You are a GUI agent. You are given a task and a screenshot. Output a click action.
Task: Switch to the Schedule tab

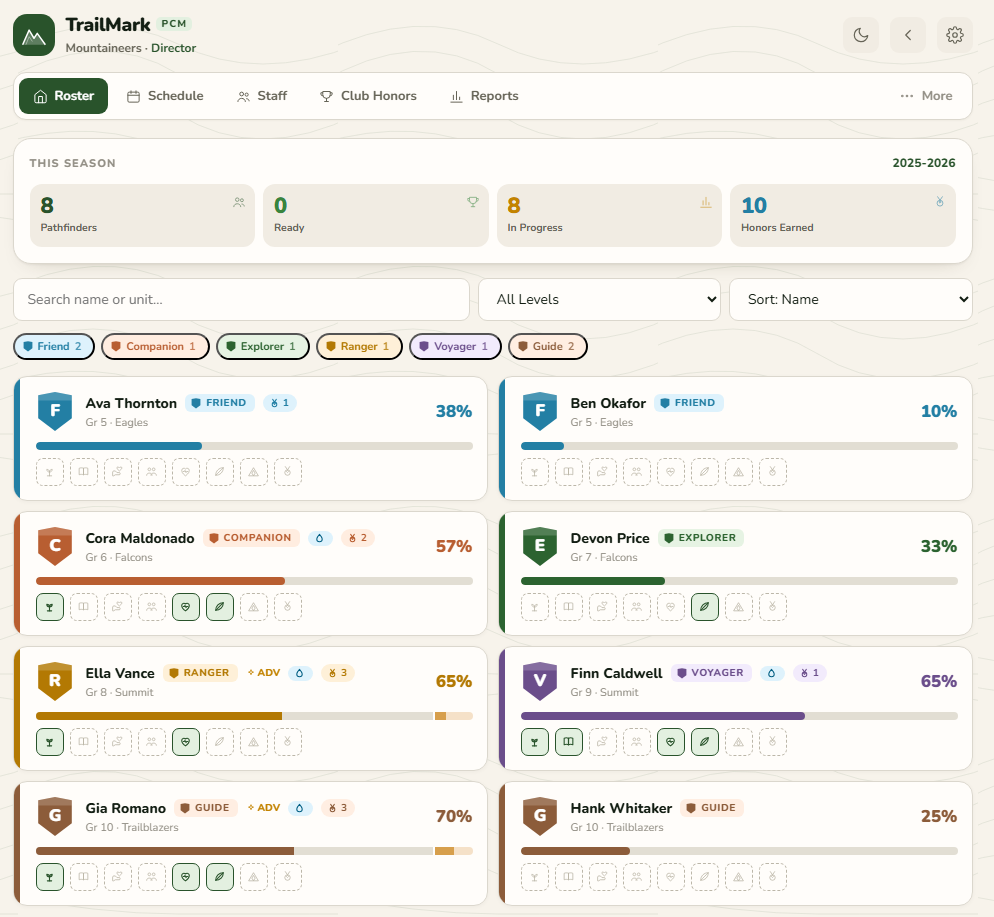click(165, 96)
